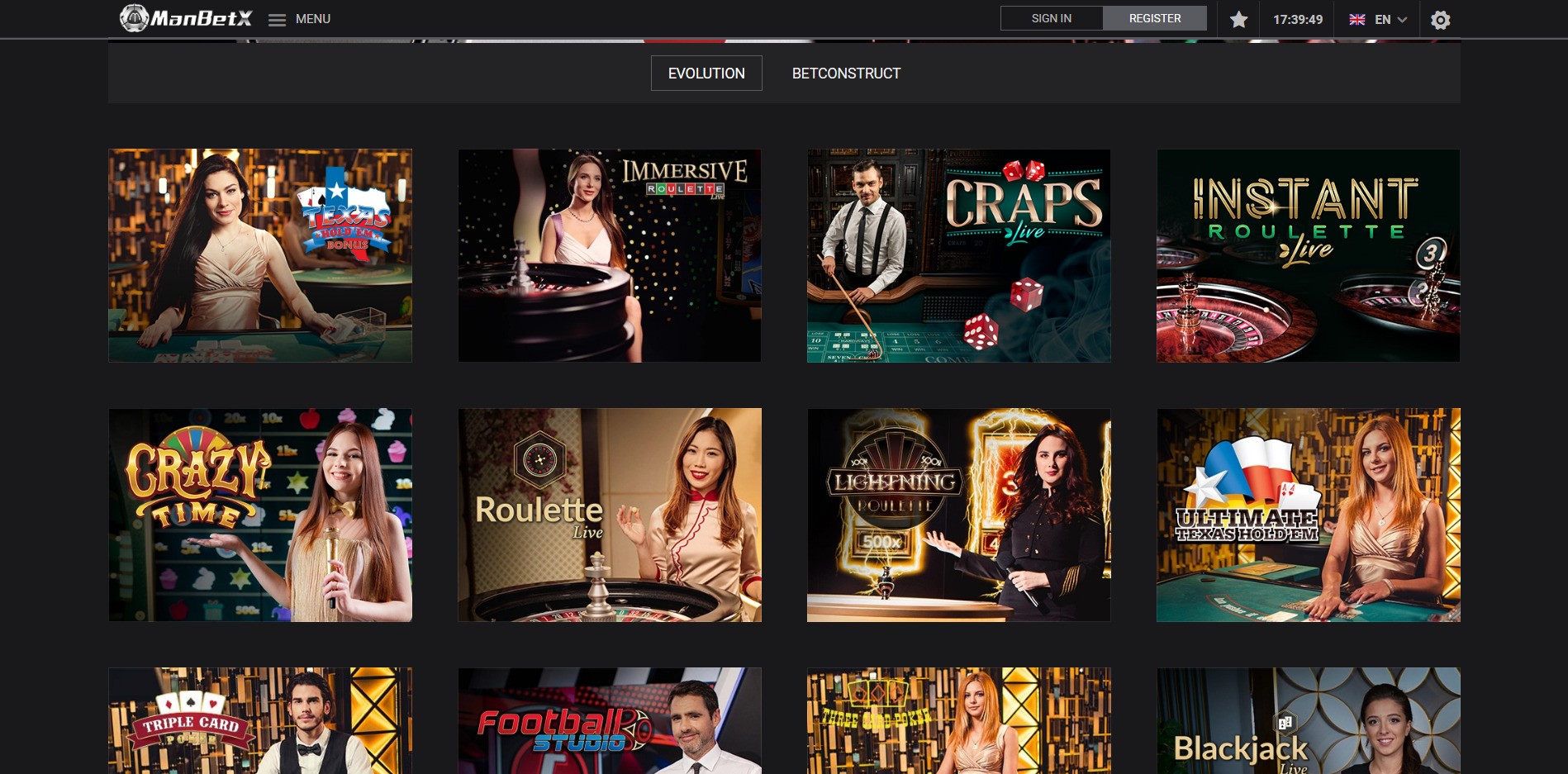Screen dimensions: 1568x774
Task: Click the REGISTER button
Action: (x=1155, y=18)
